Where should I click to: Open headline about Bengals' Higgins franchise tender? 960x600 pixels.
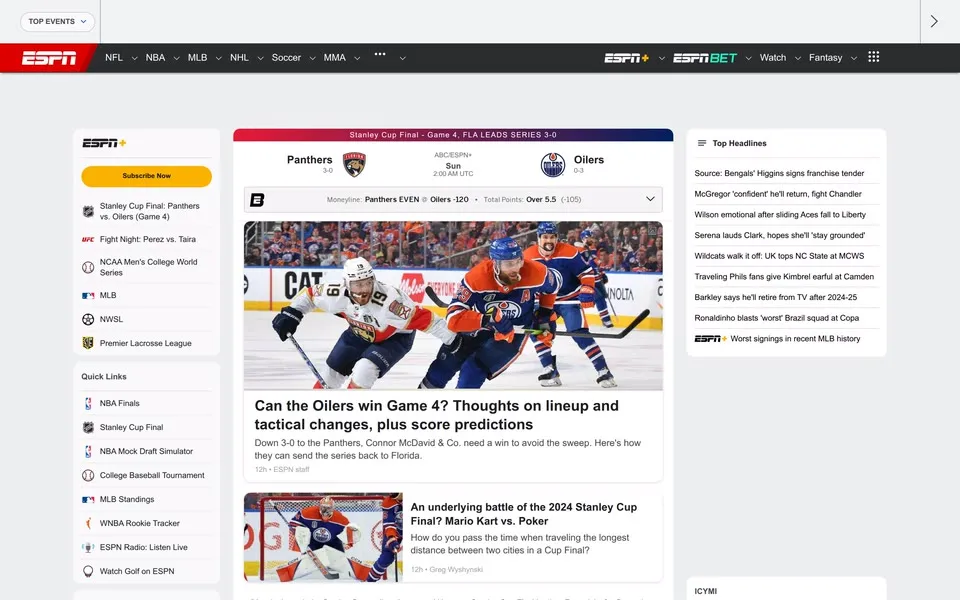point(779,173)
